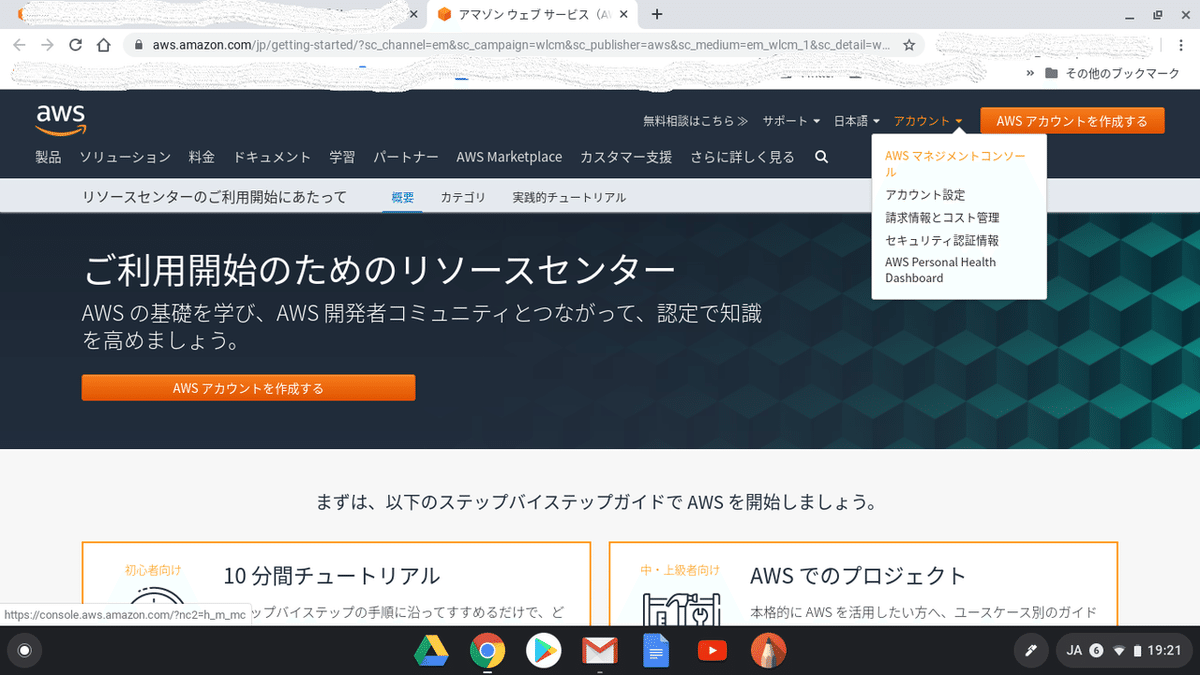This screenshot has width=1200, height=675.
Task: Open the 無料相談はこちら link
Action: 695,120
